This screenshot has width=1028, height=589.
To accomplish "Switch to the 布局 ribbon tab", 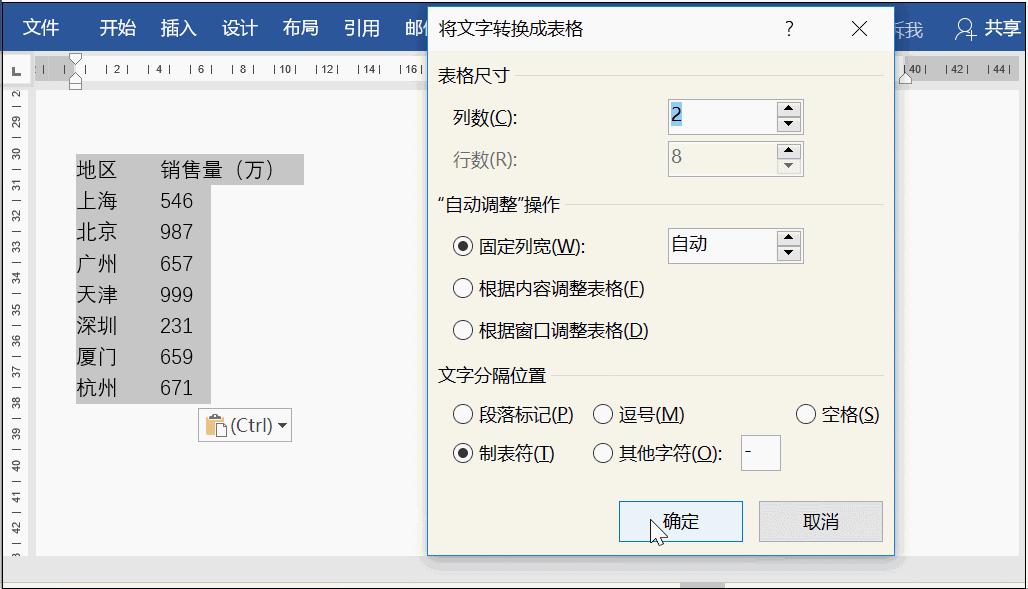I will pos(299,29).
